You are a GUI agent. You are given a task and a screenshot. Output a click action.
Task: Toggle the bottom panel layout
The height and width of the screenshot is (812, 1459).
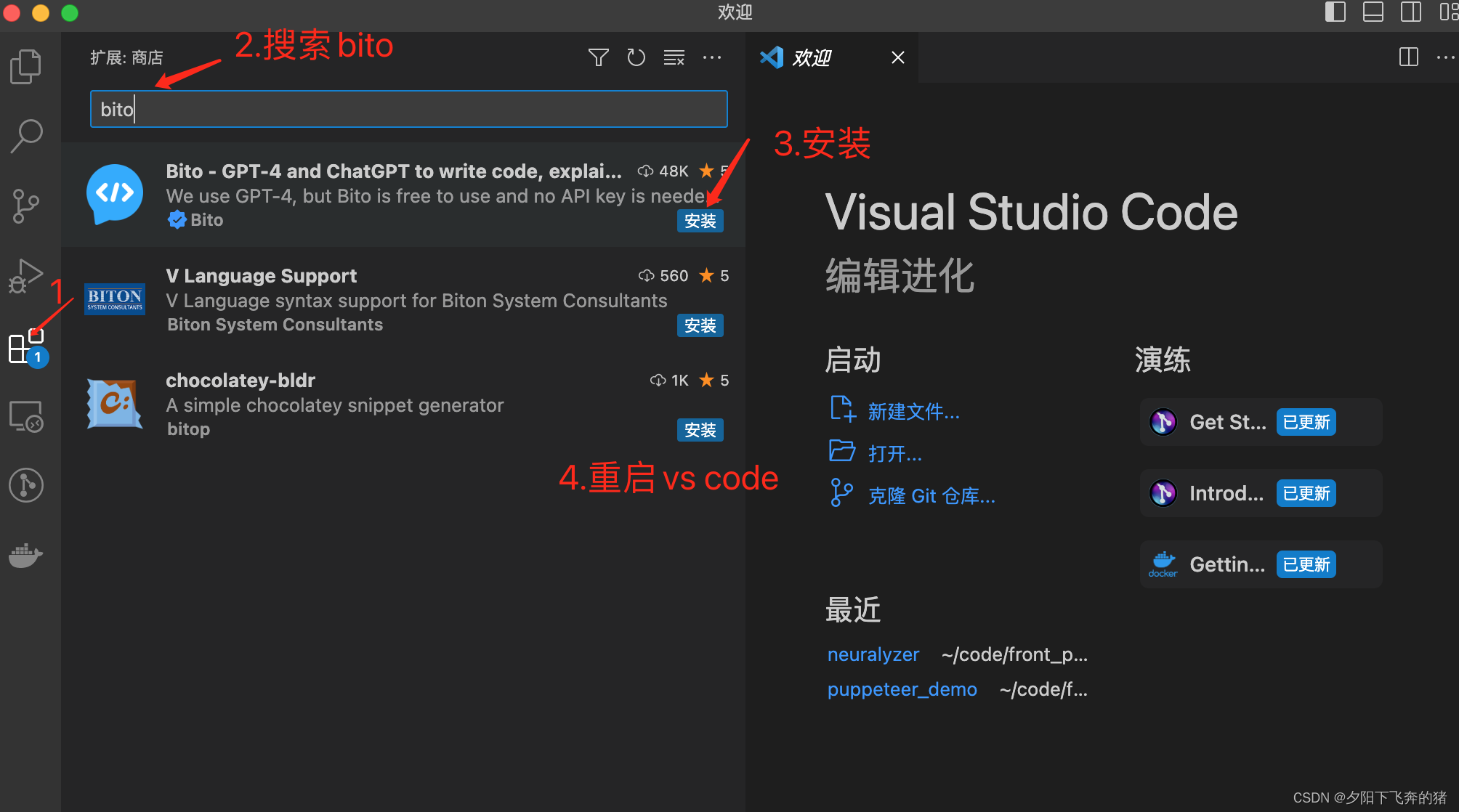point(1373,12)
